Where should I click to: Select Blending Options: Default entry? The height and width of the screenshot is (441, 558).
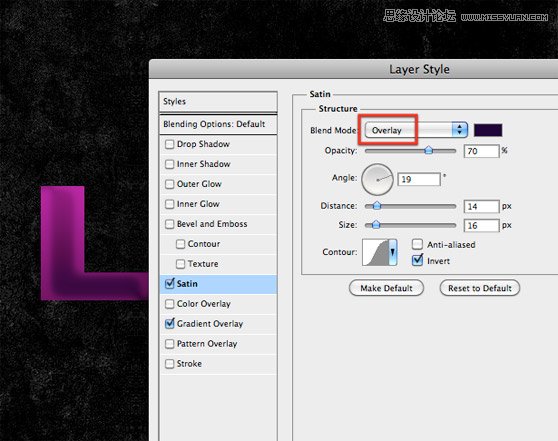pos(218,124)
